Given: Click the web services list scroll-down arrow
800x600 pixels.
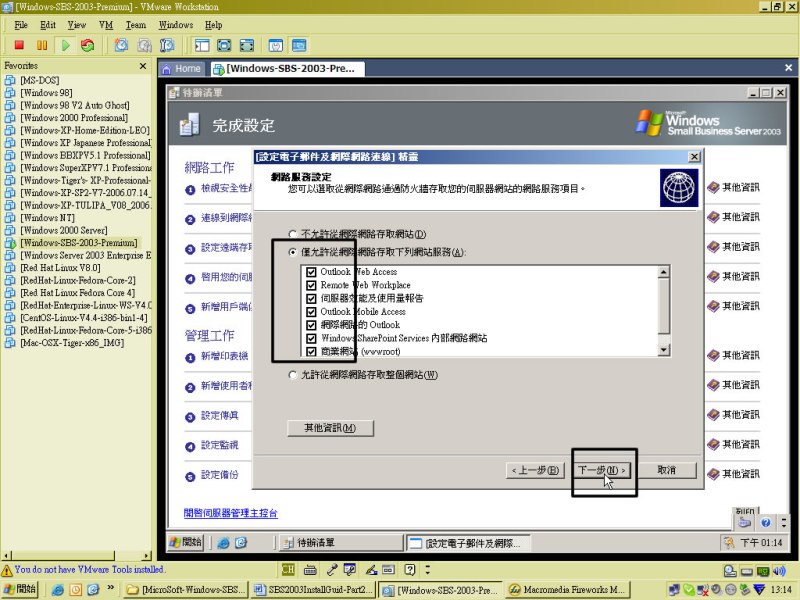Looking at the screenshot, I should coord(662,351).
